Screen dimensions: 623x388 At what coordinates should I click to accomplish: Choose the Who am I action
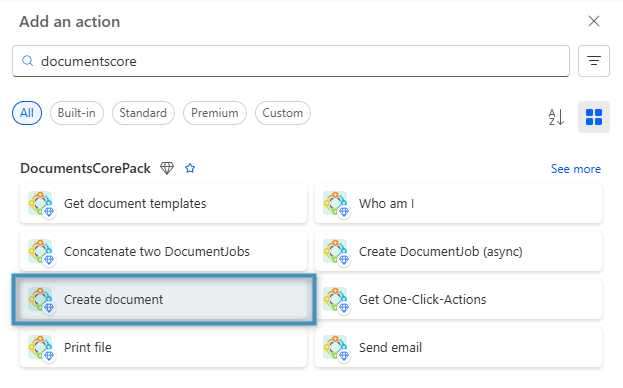(459, 203)
